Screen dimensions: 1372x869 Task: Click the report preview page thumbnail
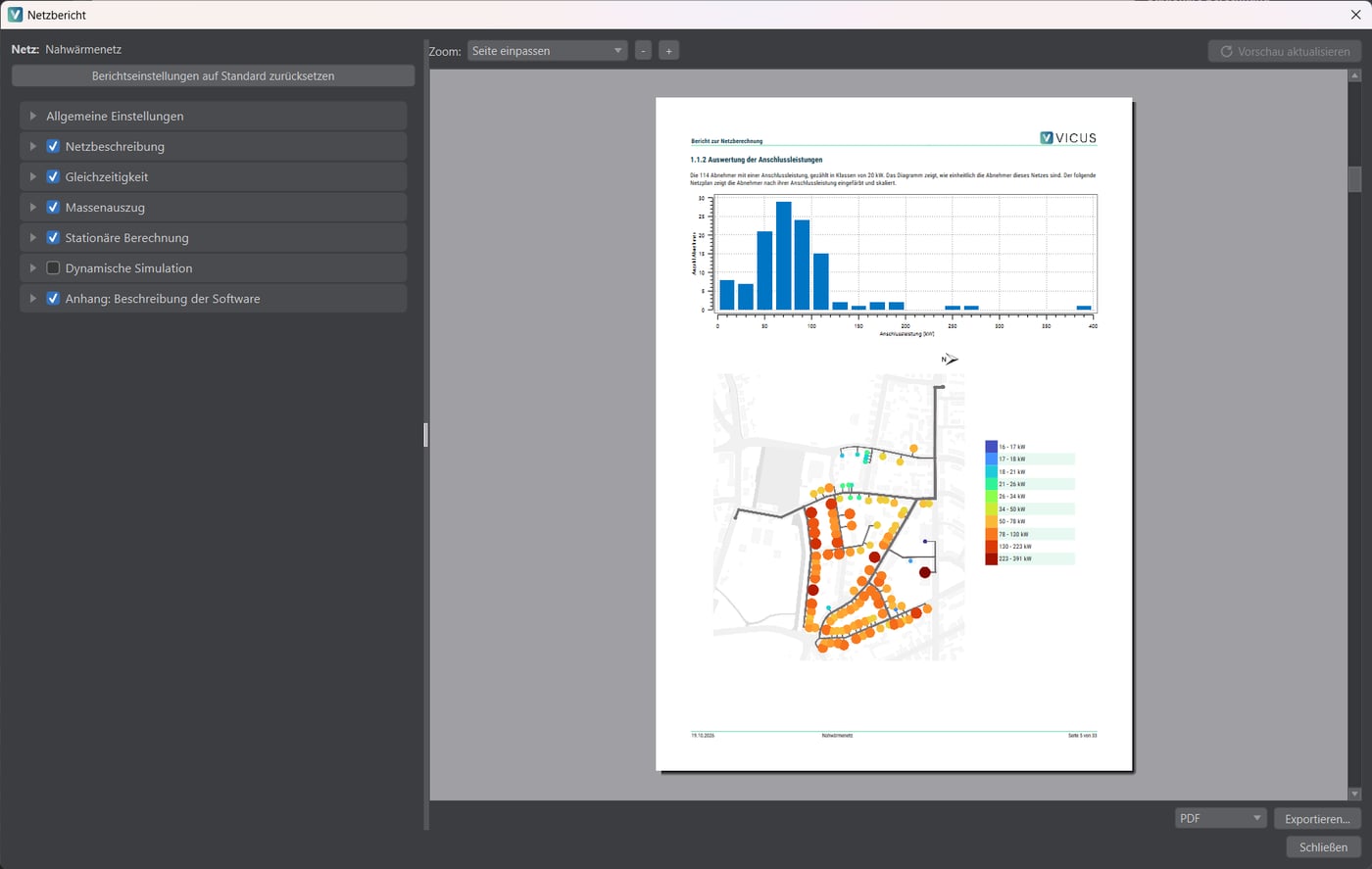click(894, 434)
